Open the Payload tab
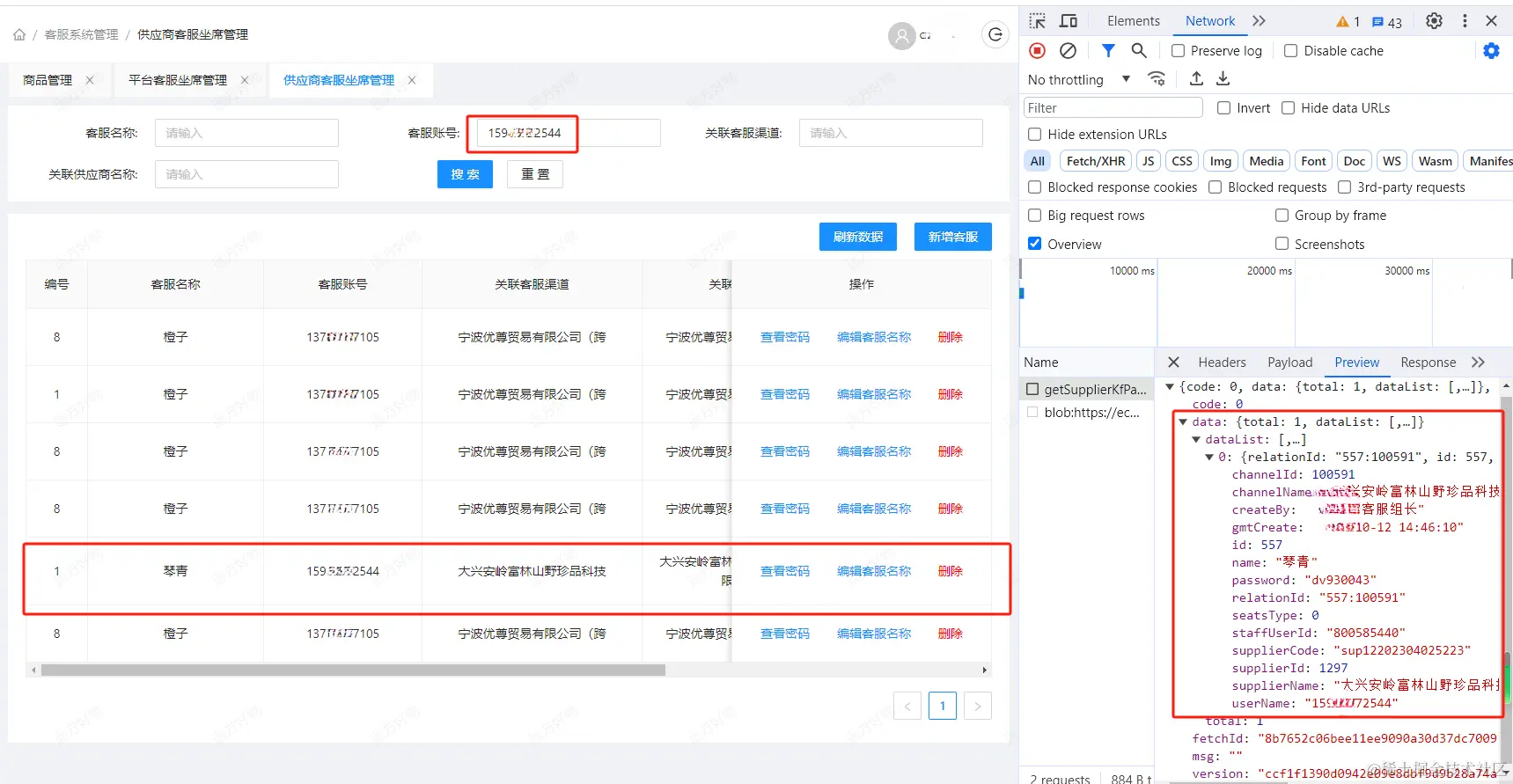 click(x=1290, y=363)
